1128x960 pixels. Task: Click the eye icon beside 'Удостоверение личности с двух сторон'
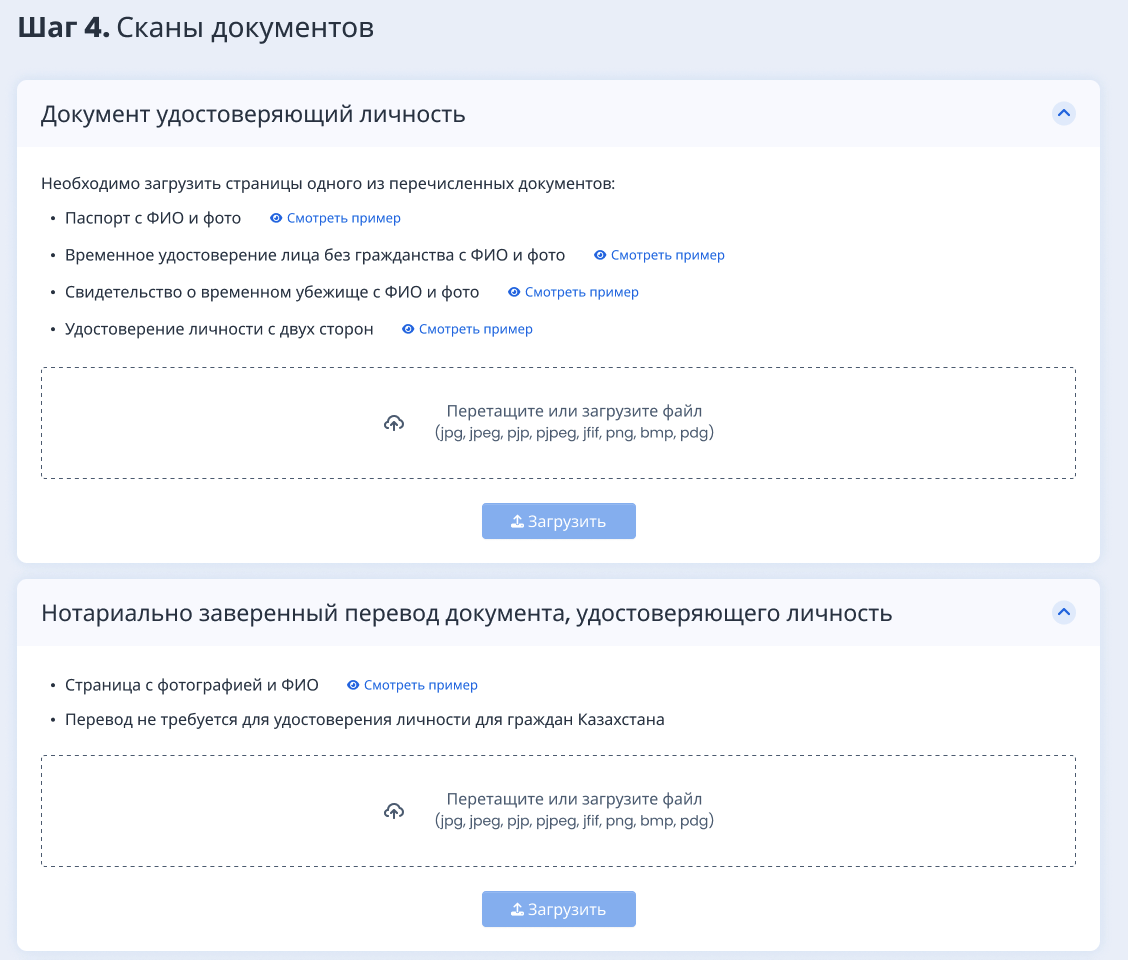(408, 329)
